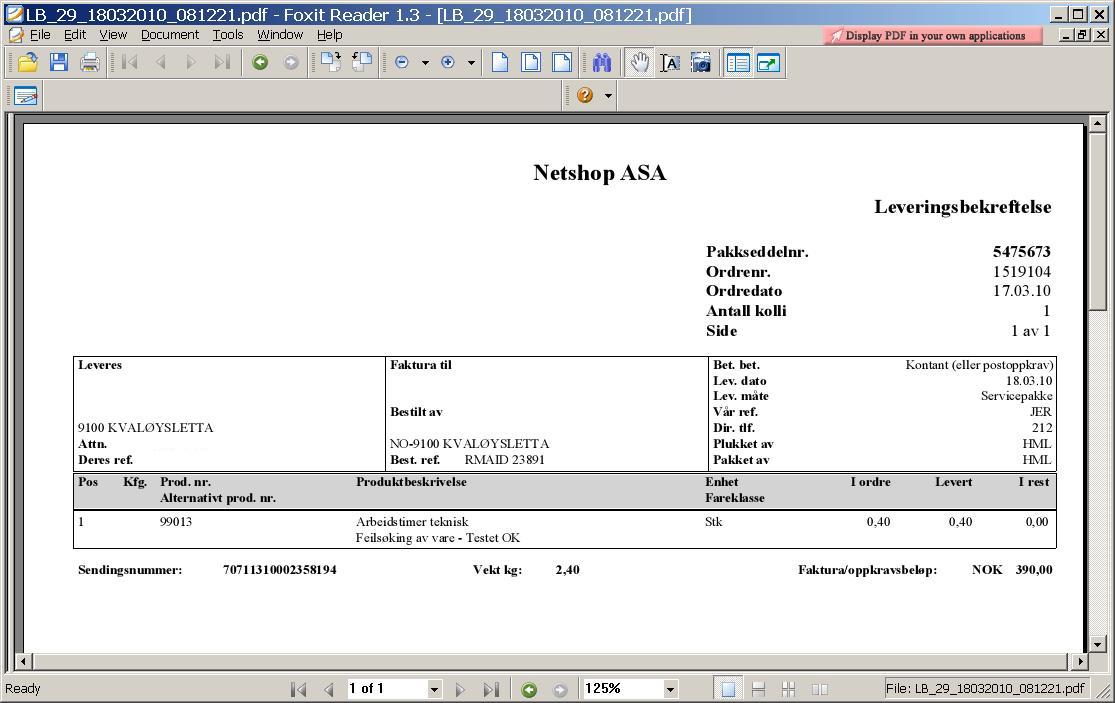
Task: Open the File menu
Action: (40, 34)
